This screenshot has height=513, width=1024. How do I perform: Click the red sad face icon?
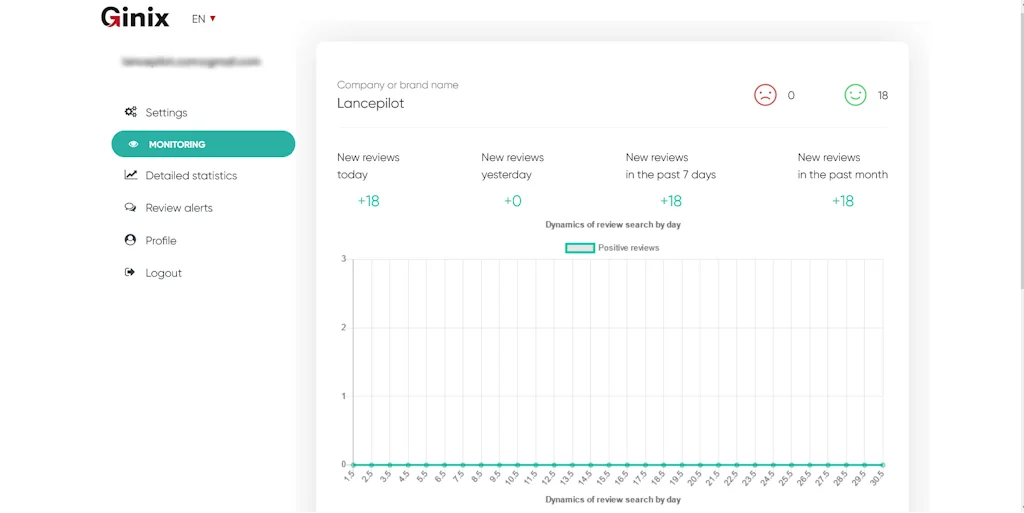tap(765, 95)
